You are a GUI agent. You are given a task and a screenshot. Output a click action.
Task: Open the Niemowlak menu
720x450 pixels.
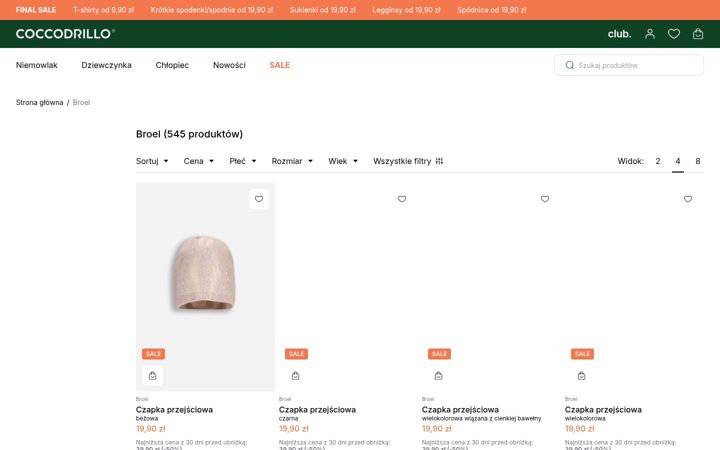pos(37,65)
